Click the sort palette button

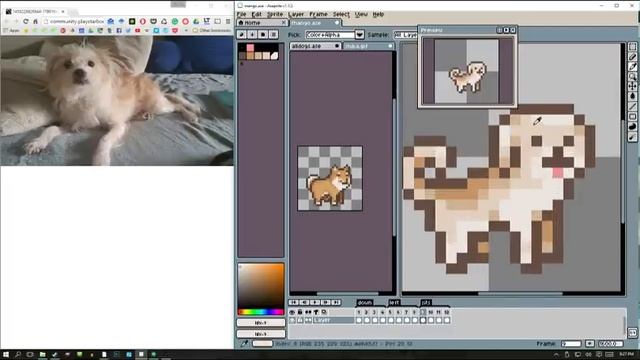coord(252,35)
